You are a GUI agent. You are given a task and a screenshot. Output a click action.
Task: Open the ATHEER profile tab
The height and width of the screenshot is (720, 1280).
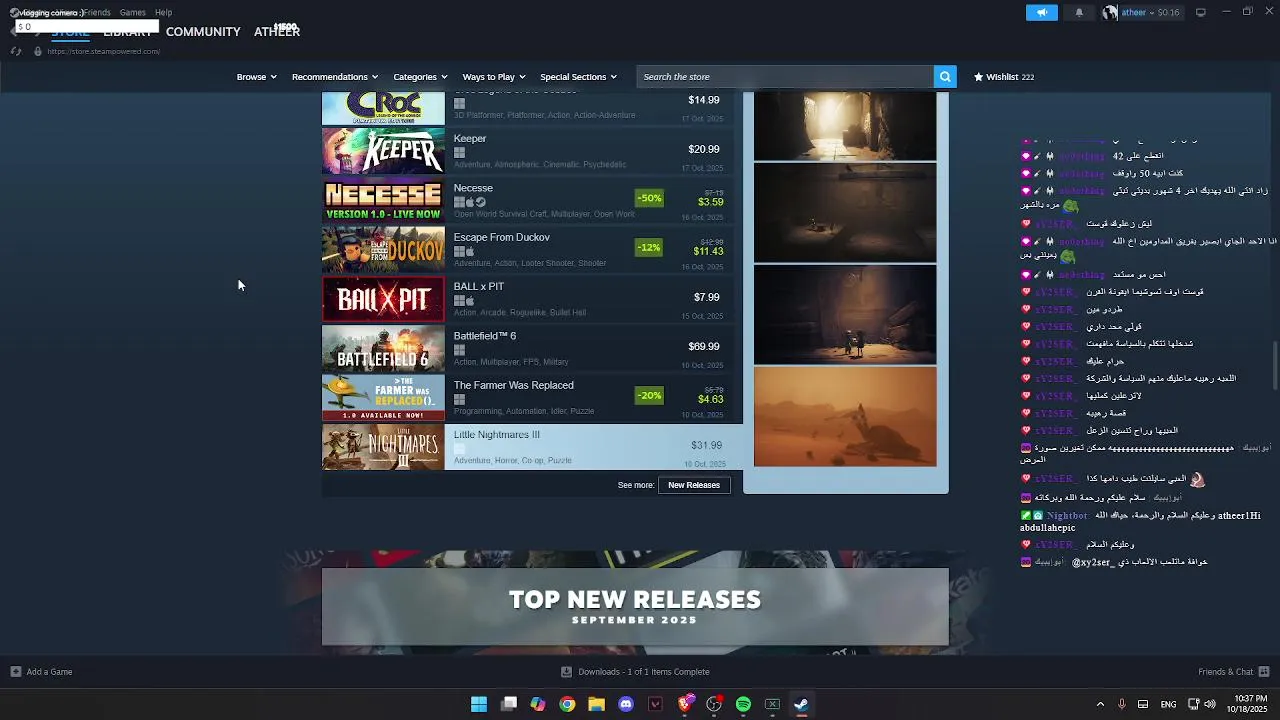click(277, 32)
